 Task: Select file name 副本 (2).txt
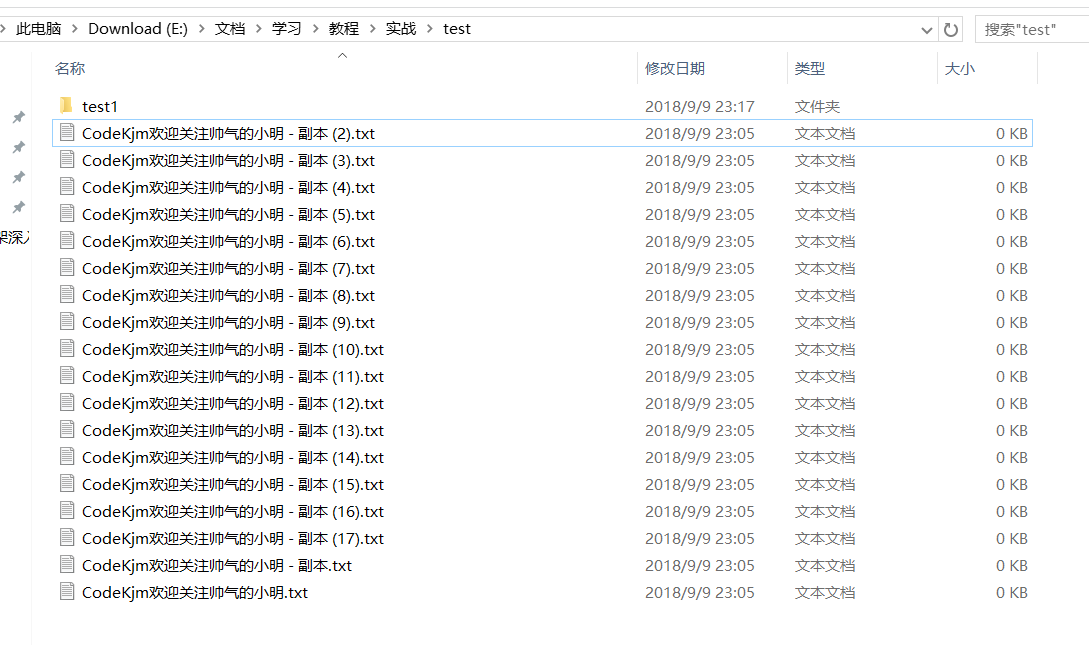click(x=228, y=133)
